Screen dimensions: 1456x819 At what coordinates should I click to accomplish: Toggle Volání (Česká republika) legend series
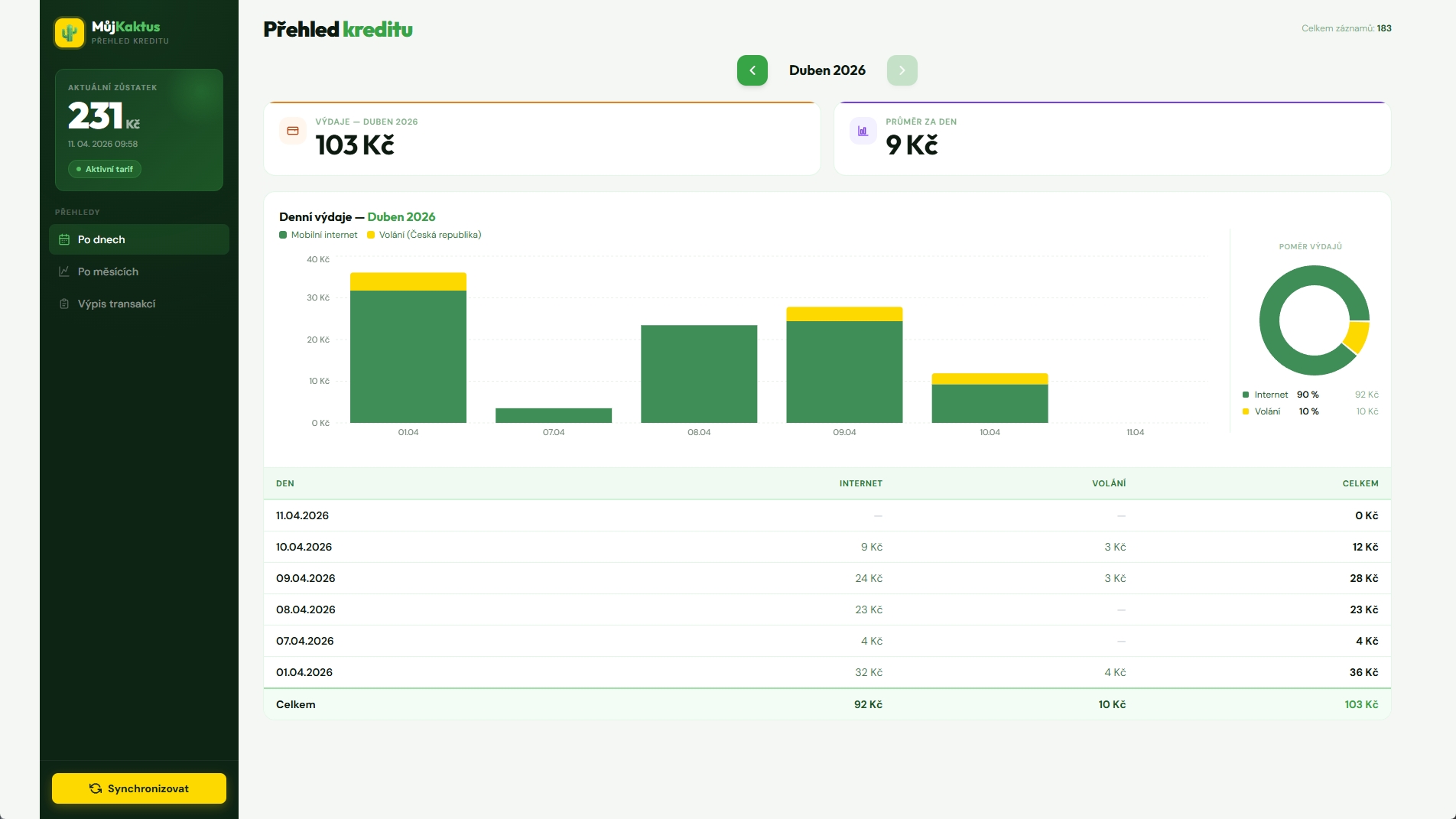click(424, 235)
